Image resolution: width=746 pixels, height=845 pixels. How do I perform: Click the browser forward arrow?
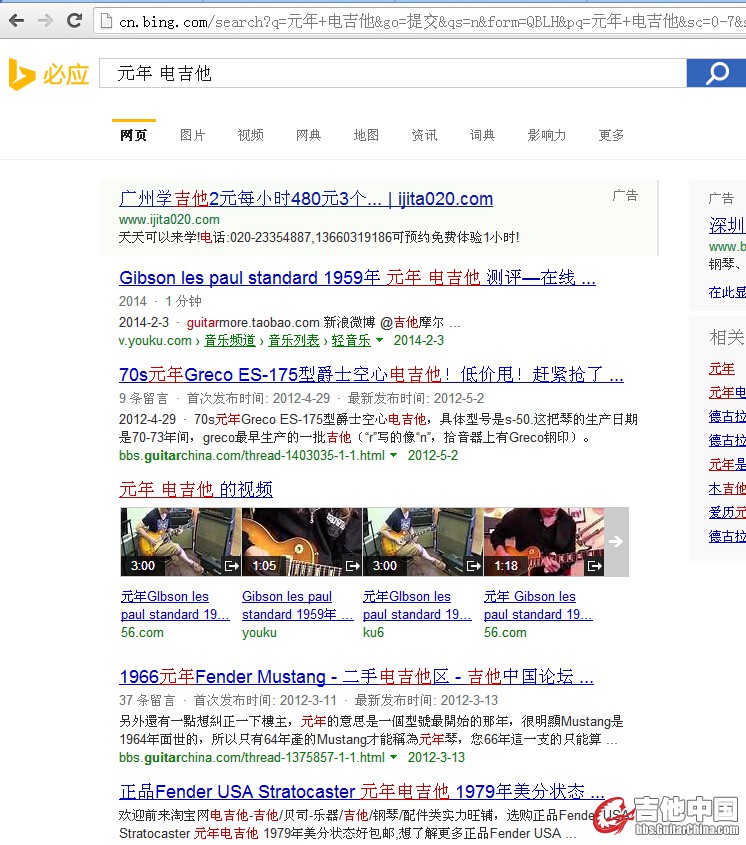point(46,21)
